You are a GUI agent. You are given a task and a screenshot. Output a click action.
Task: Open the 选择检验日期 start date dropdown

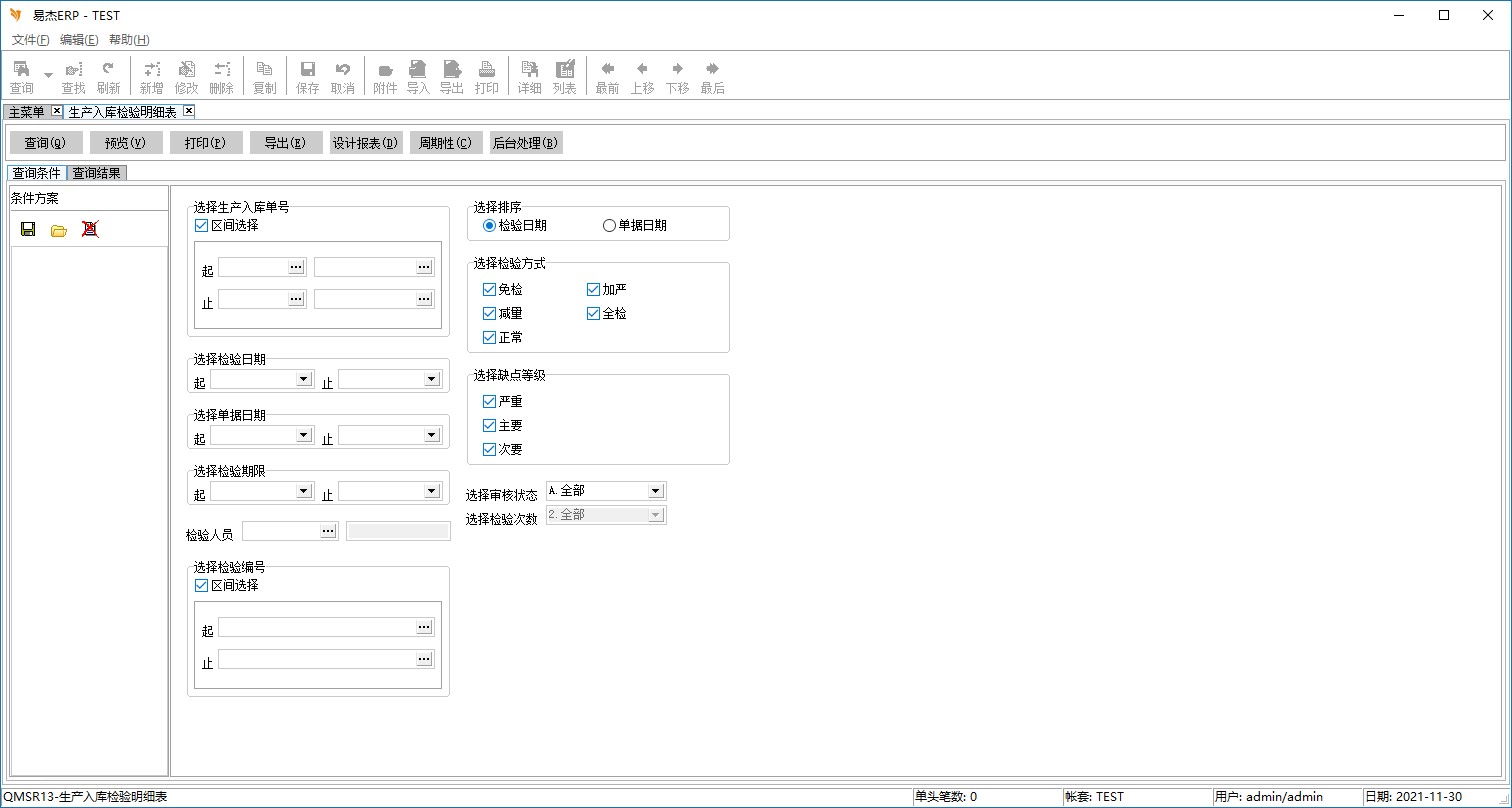tap(304, 379)
